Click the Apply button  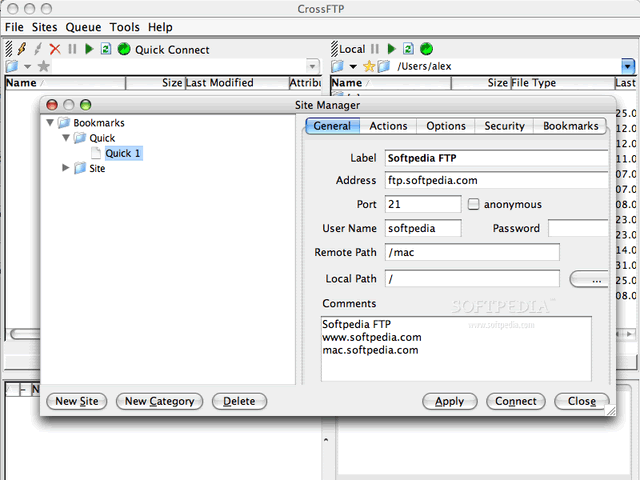(449, 401)
